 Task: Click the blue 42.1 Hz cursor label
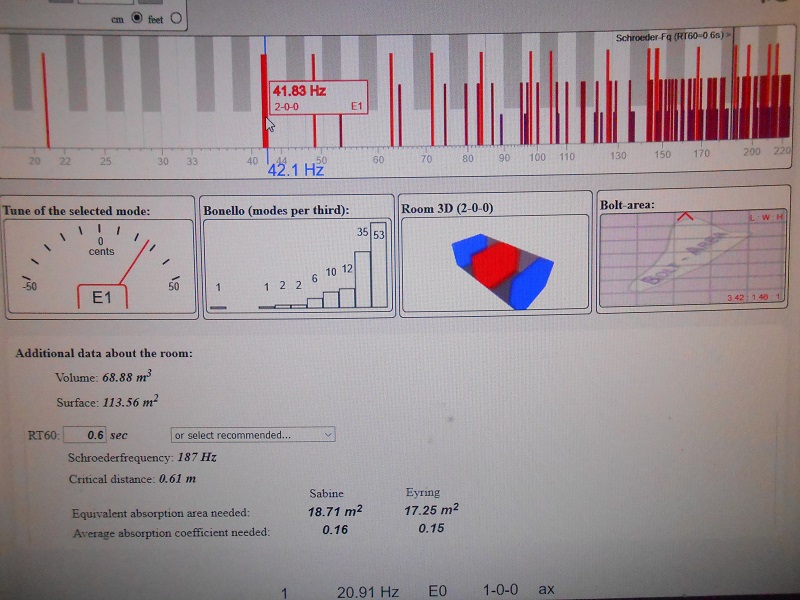[x=295, y=170]
